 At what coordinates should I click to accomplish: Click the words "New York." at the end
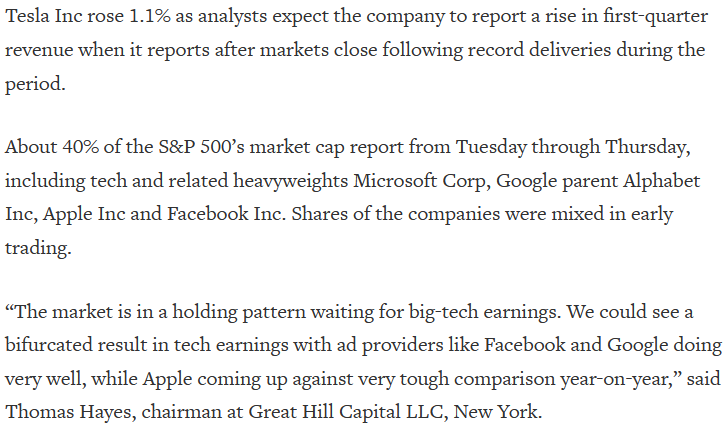(x=497, y=412)
